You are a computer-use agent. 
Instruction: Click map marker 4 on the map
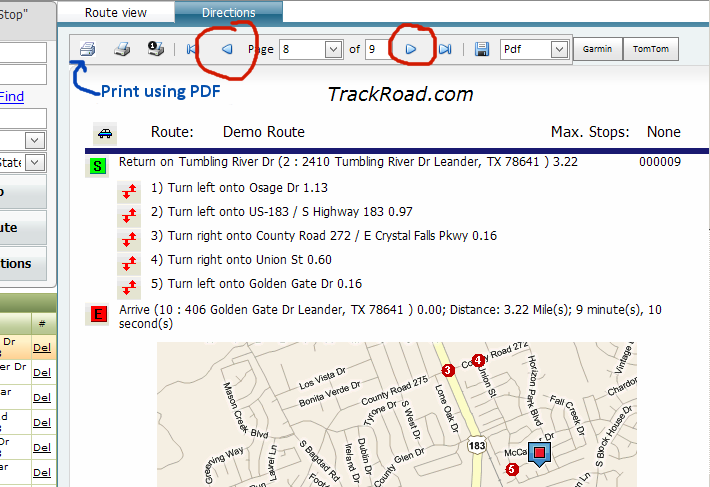[x=478, y=361]
